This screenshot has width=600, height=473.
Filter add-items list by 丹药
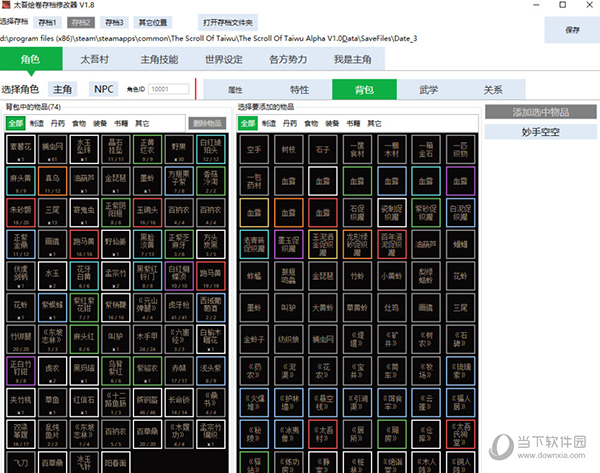tap(290, 123)
